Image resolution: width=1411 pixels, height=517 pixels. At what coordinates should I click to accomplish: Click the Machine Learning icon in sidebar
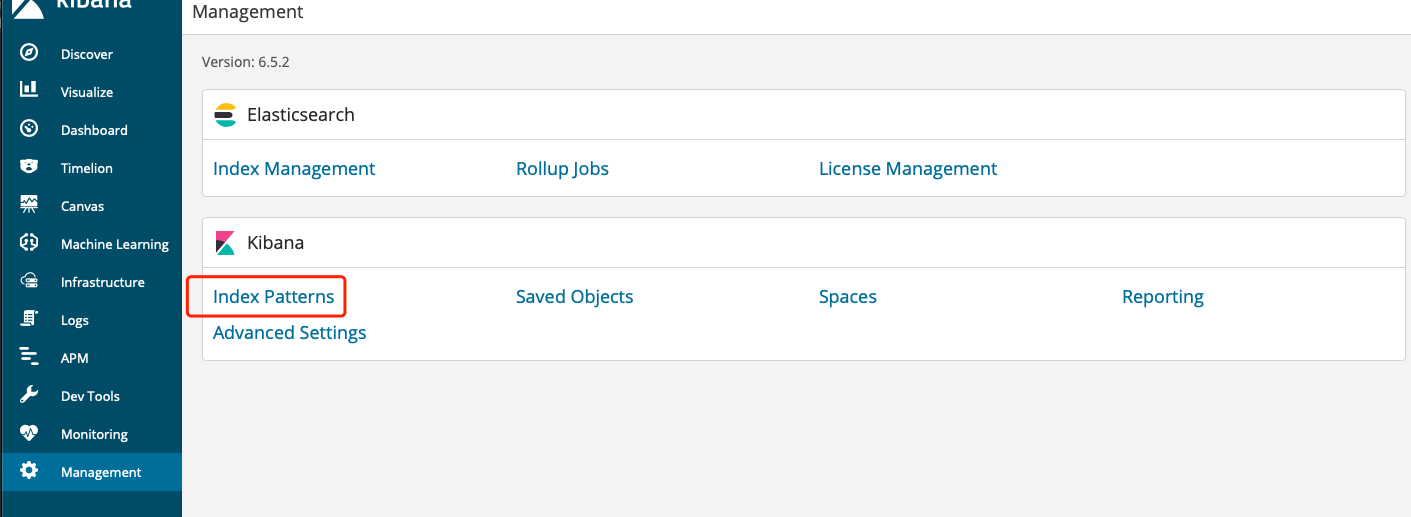click(x=29, y=243)
